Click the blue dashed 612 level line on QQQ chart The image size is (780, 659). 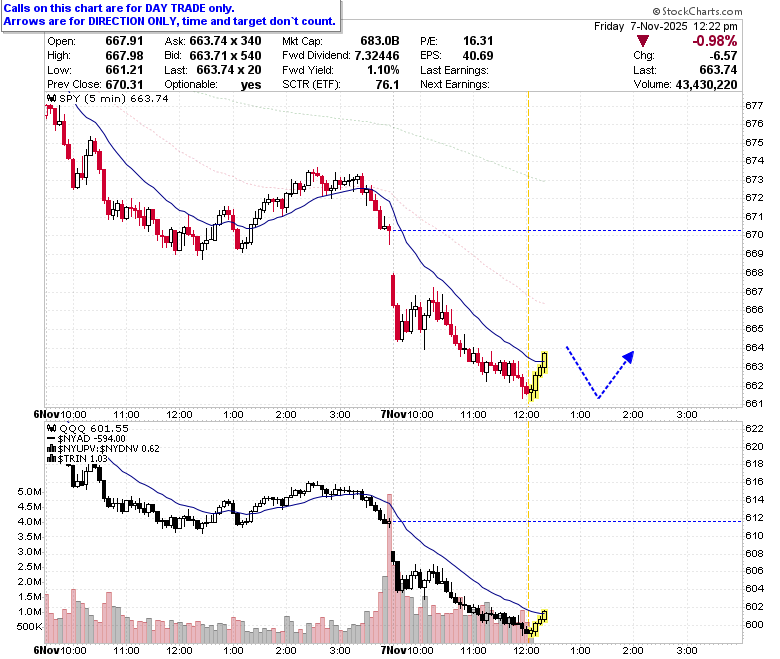click(567, 521)
